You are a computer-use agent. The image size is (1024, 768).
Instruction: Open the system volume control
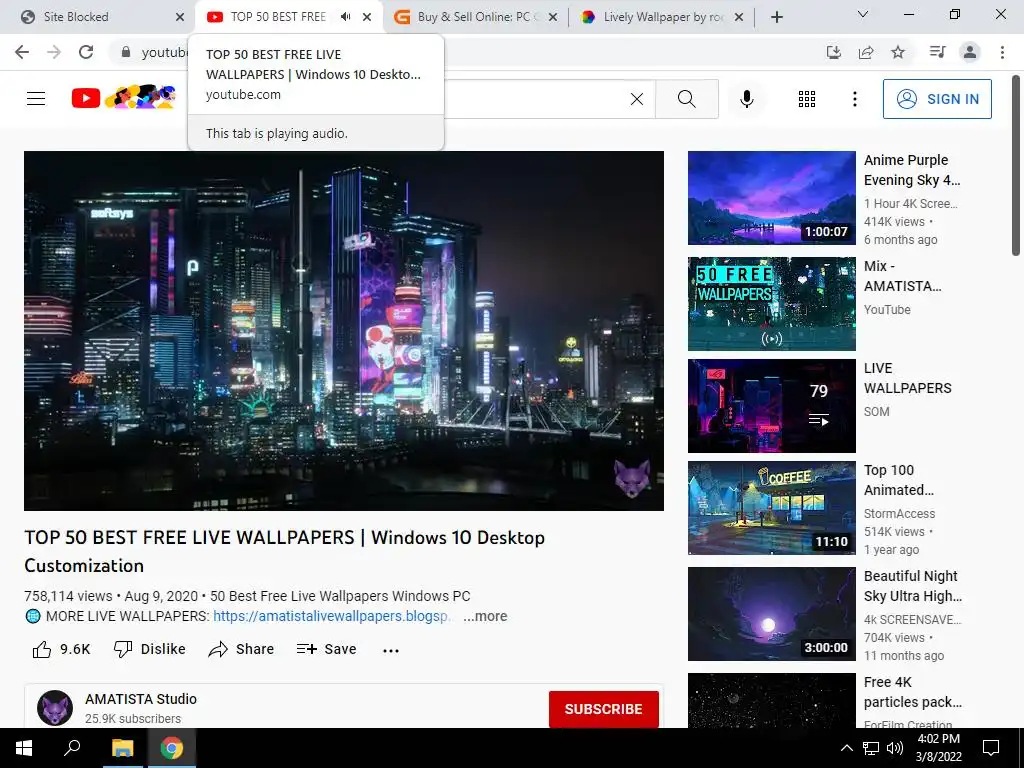click(x=895, y=748)
